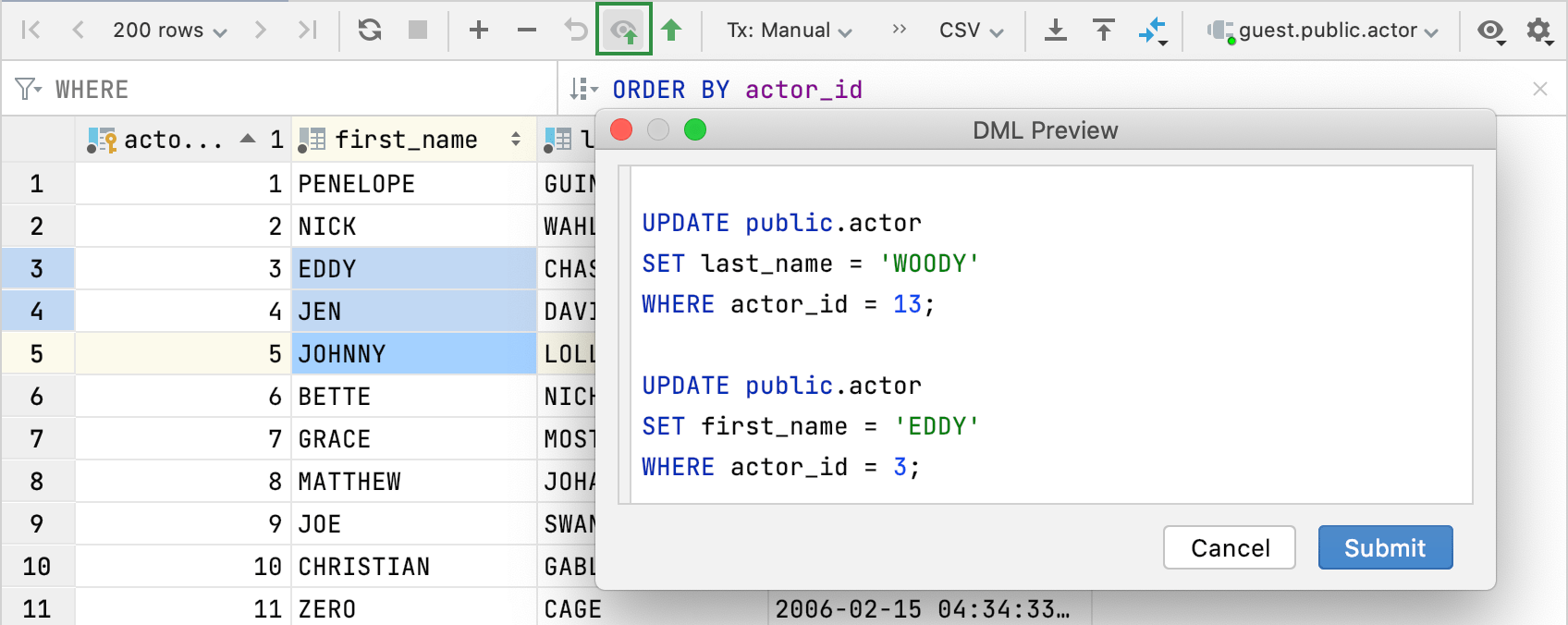Go to first page arrow icon

pos(31,31)
